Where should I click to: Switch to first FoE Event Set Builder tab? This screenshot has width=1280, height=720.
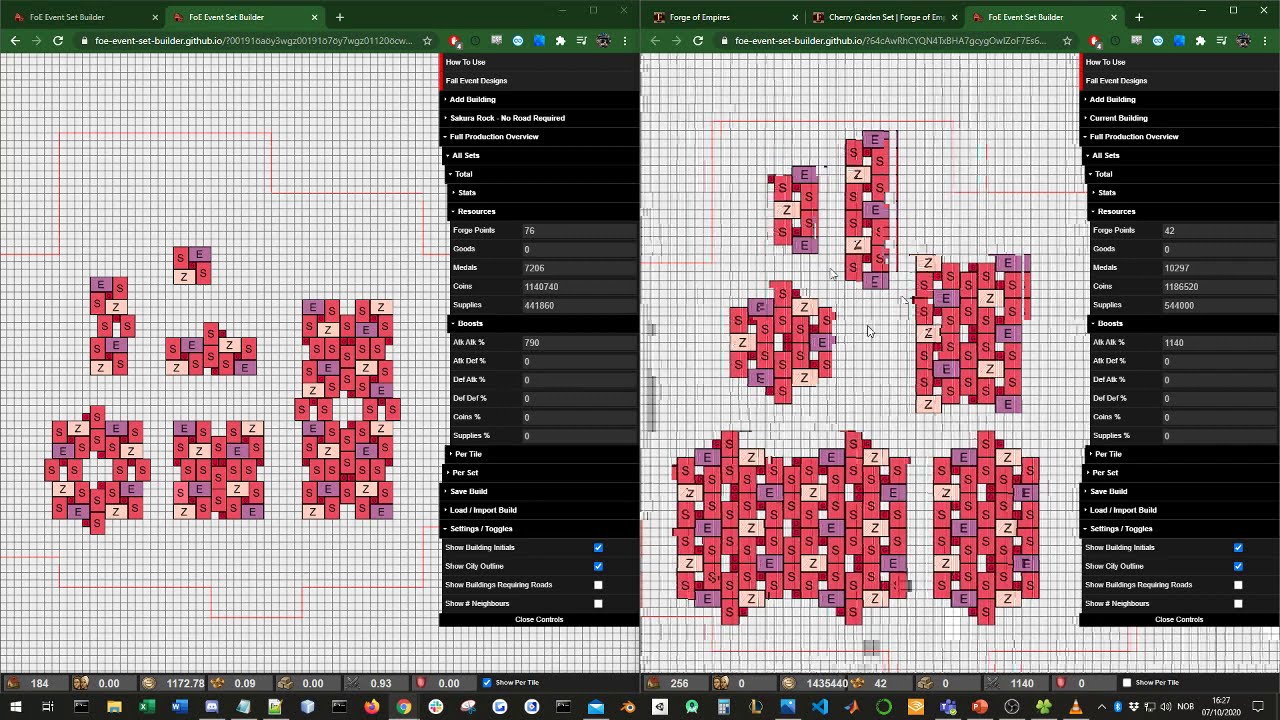[85, 17]
